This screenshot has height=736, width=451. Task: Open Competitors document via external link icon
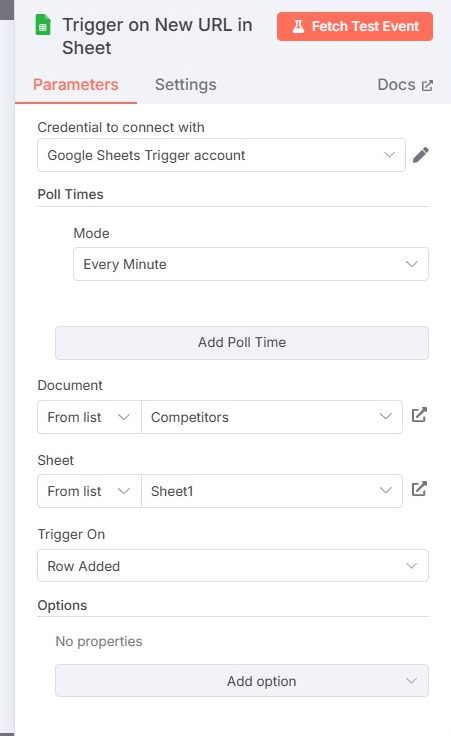point(419,415)
